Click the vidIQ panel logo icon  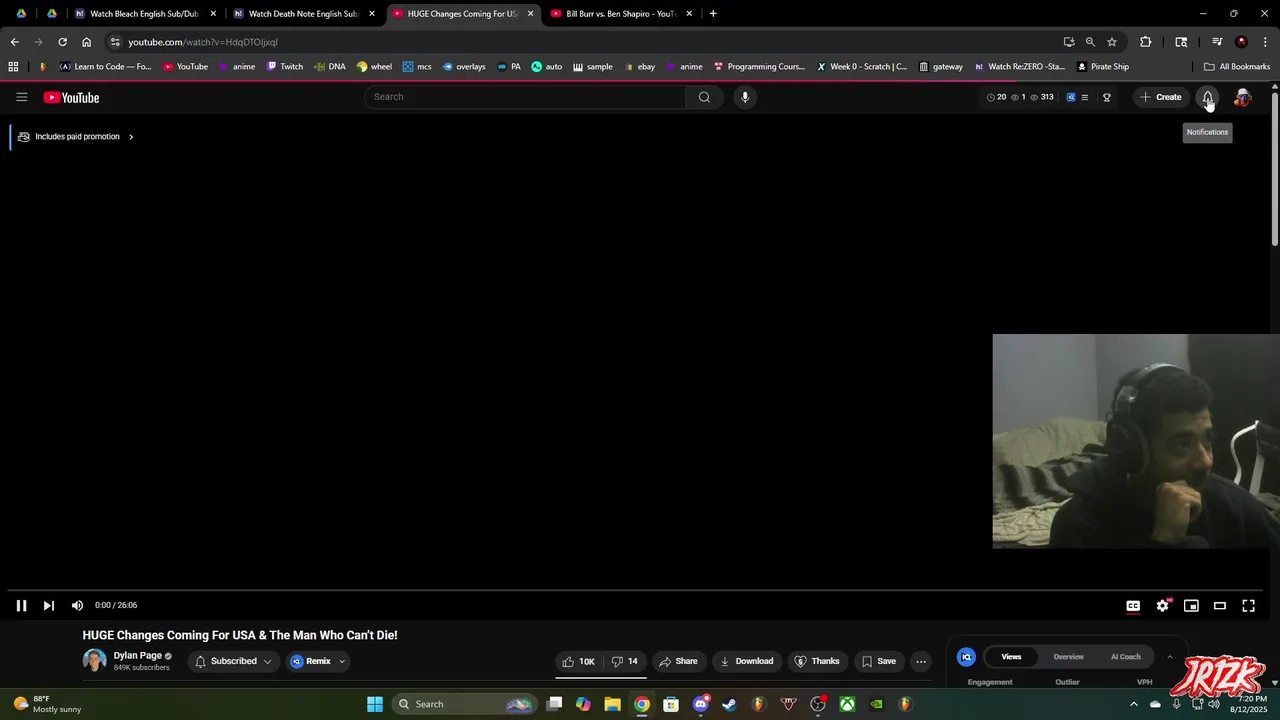tap(966, 657)
